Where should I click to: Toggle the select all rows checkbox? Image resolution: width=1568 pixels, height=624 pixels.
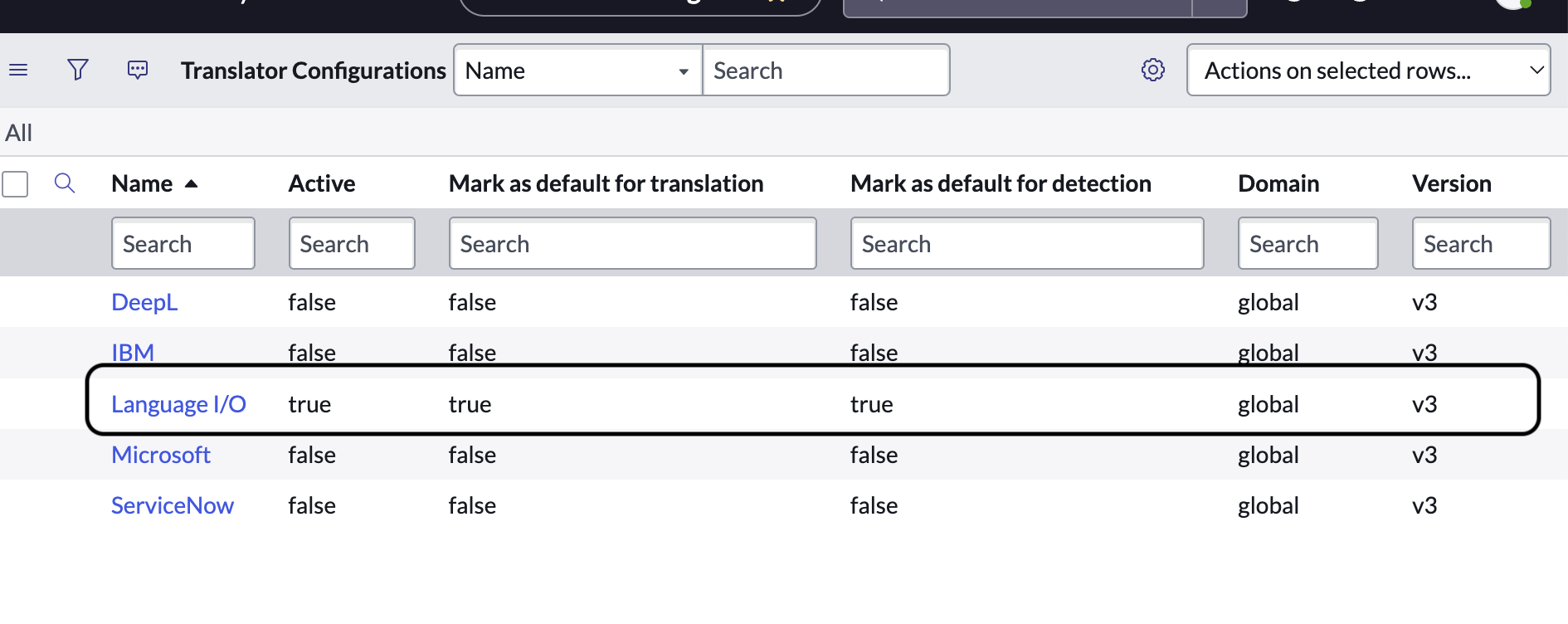[16, 184]
